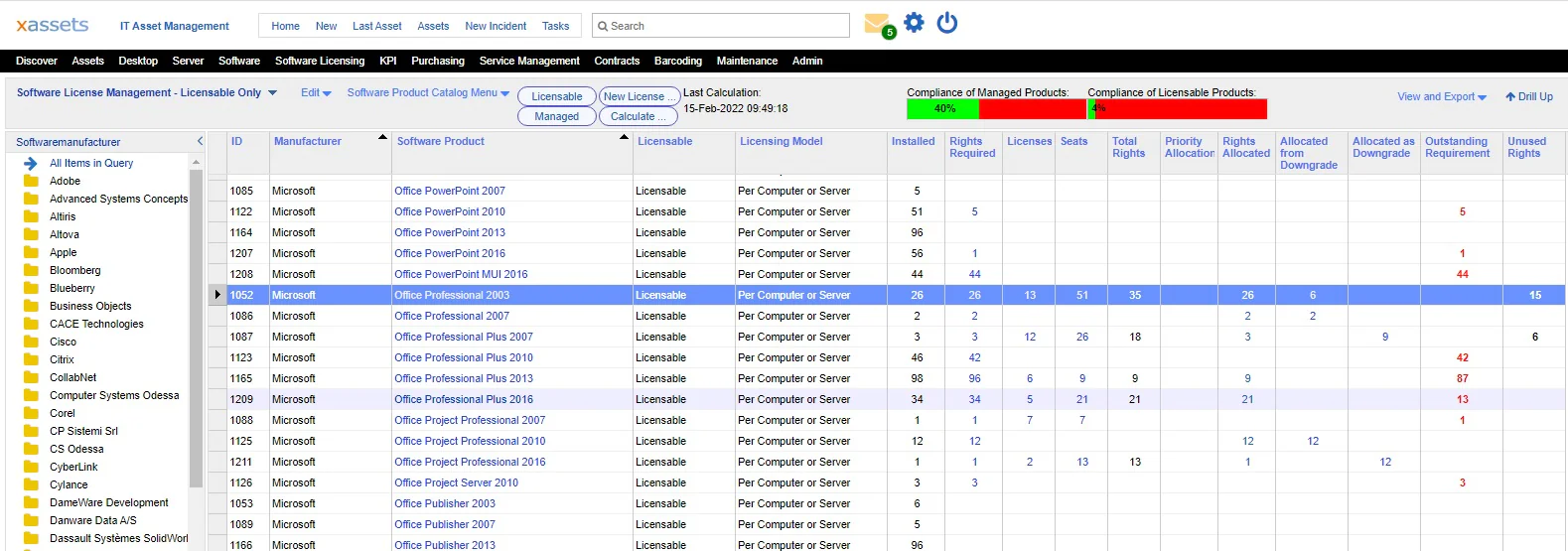Open Office Professional 2003 product link
This screenshot has width=1568, height=551.
coord(452,295)
